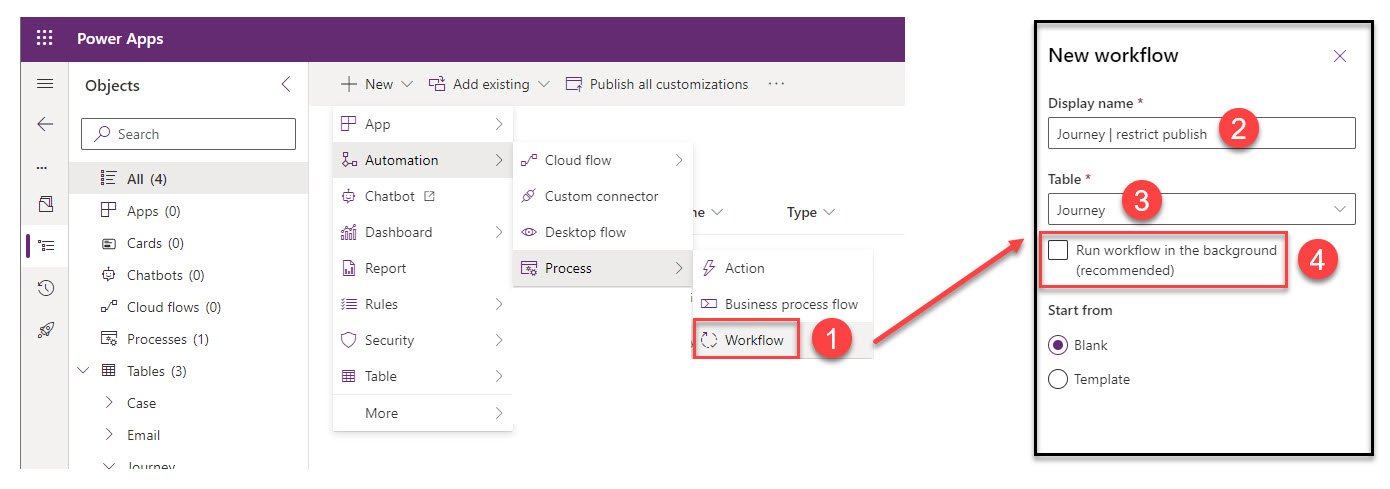Go back using the left arrow icon
Screen dimensions: 1390x489
pos(45,124)
